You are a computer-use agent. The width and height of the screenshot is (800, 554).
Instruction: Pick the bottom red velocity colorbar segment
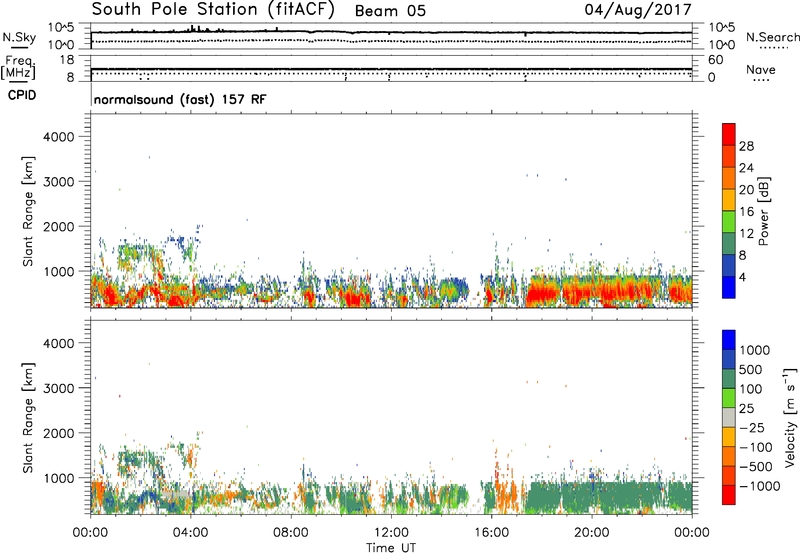coord(729,495)
